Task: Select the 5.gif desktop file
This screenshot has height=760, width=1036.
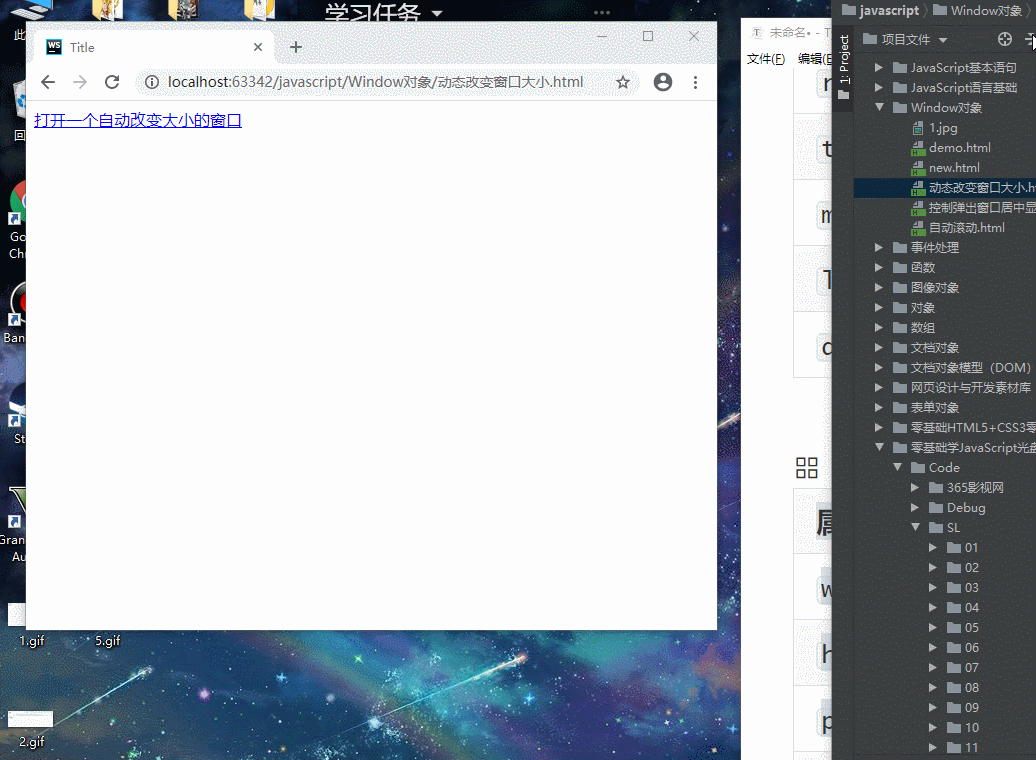Action: tap(108, 640)
